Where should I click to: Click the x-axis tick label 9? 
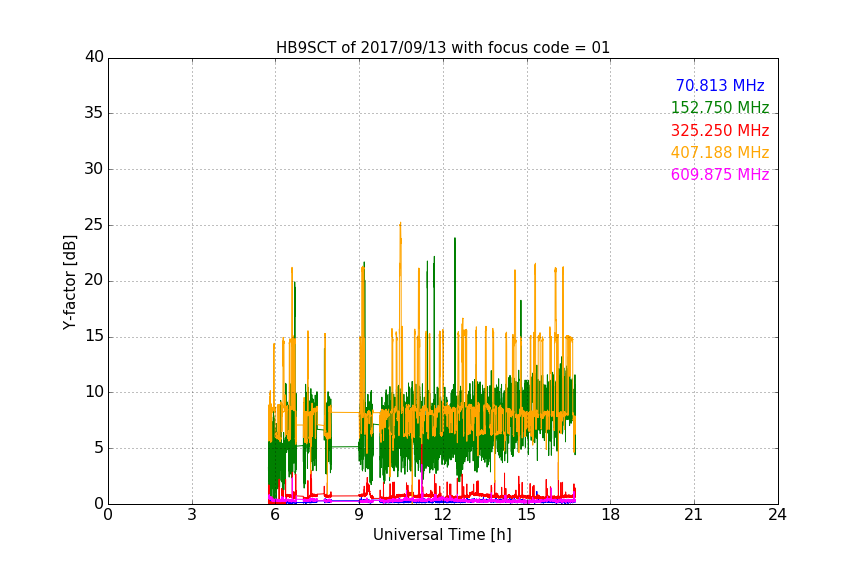click(x=359, y=515)
